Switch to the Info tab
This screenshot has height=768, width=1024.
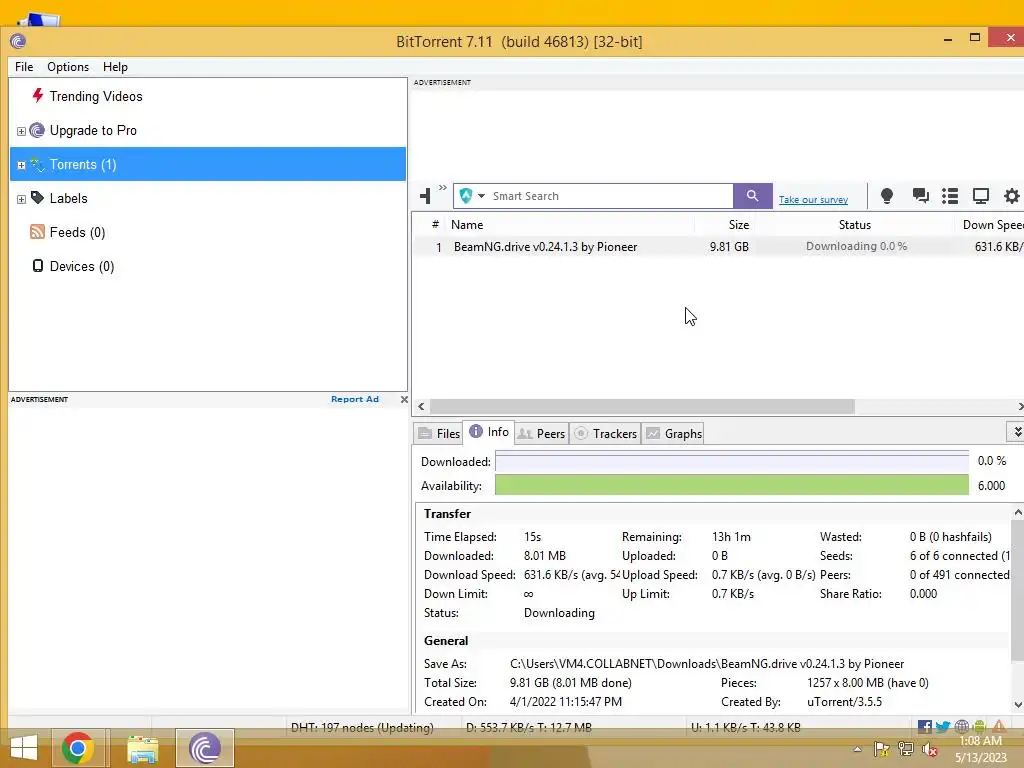[488, 432]
